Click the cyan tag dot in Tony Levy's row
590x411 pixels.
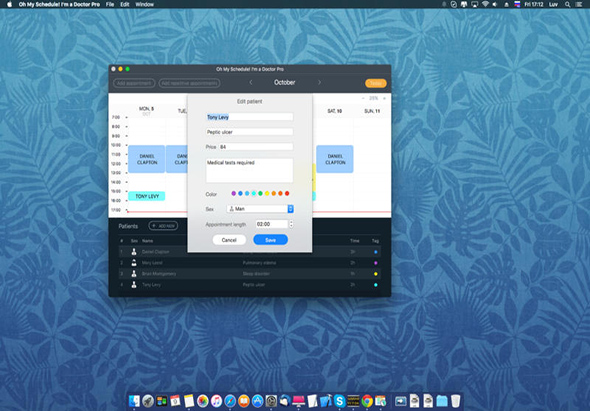[375, 285]
